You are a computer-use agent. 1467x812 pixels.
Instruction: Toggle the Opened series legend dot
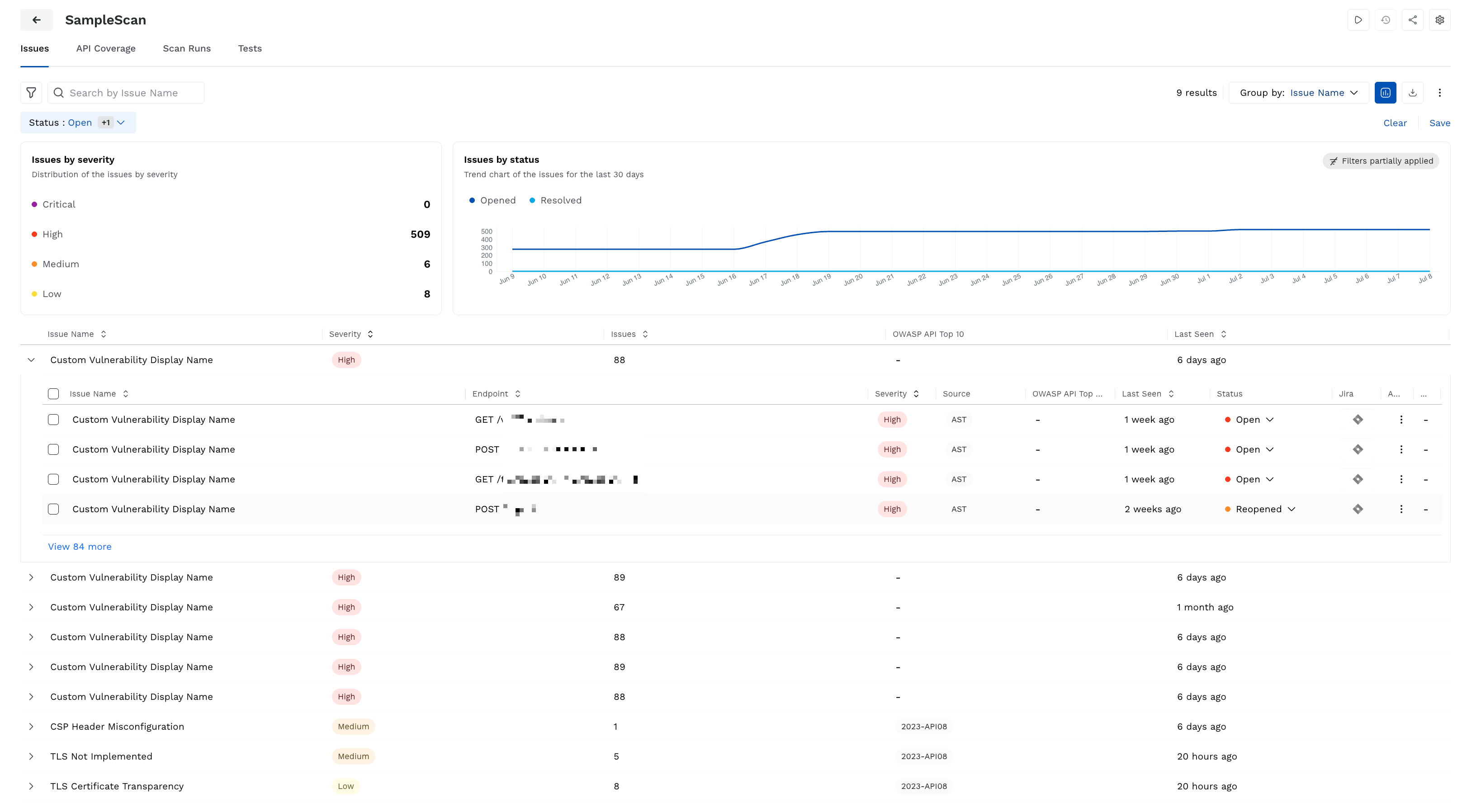pos(472,200)
